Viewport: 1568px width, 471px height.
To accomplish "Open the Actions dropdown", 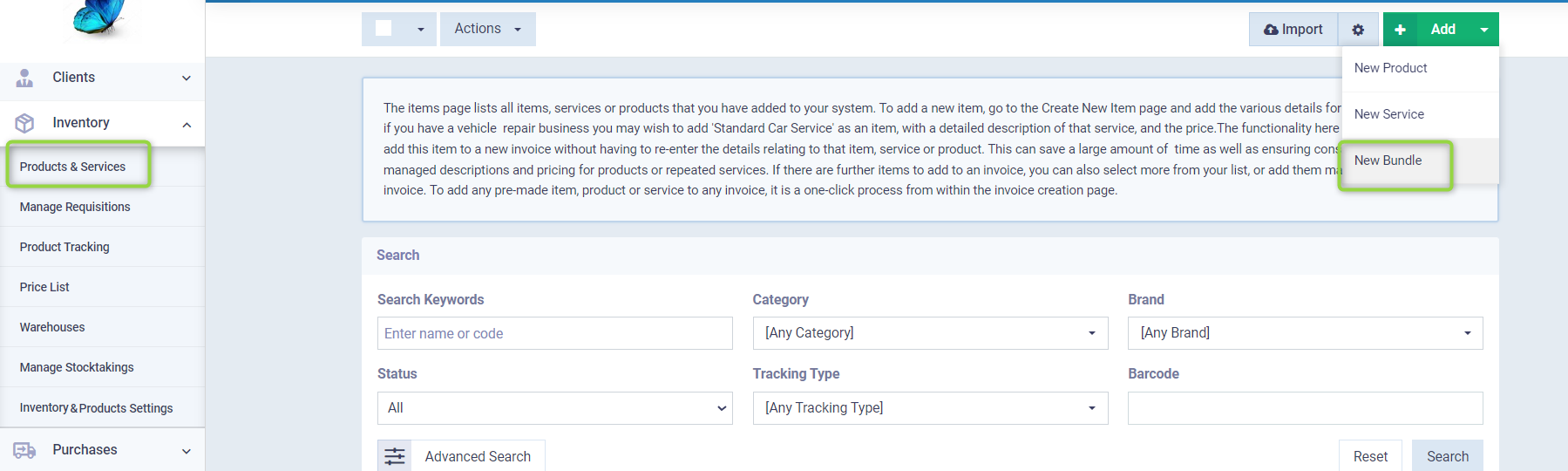I will click(x=487, y=29).
